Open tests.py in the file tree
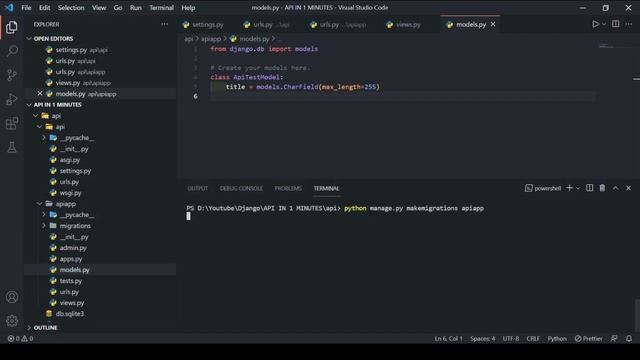 [x=71, y=281]
